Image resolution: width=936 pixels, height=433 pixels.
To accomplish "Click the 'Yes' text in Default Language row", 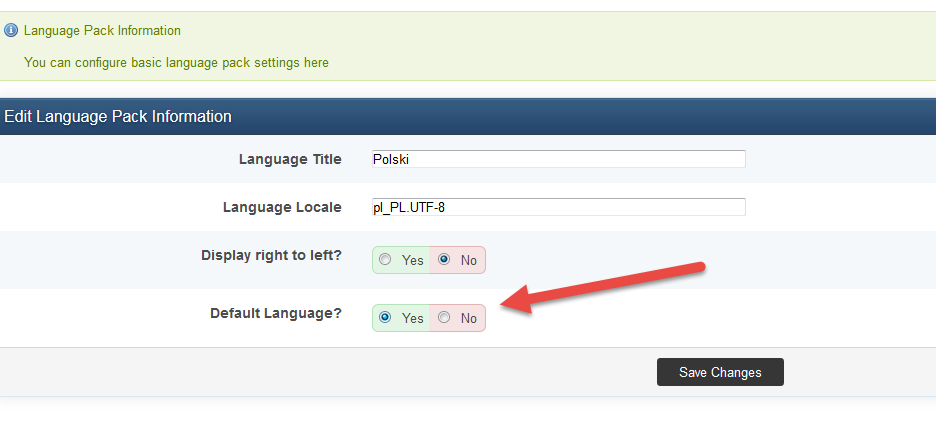I will (x=413, y=318).
